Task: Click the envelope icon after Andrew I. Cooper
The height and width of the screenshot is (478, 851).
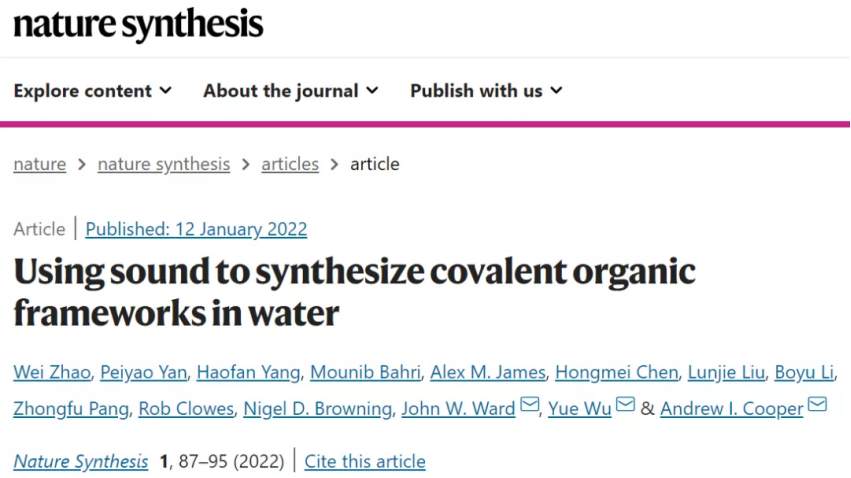Action: click(817, 404)
